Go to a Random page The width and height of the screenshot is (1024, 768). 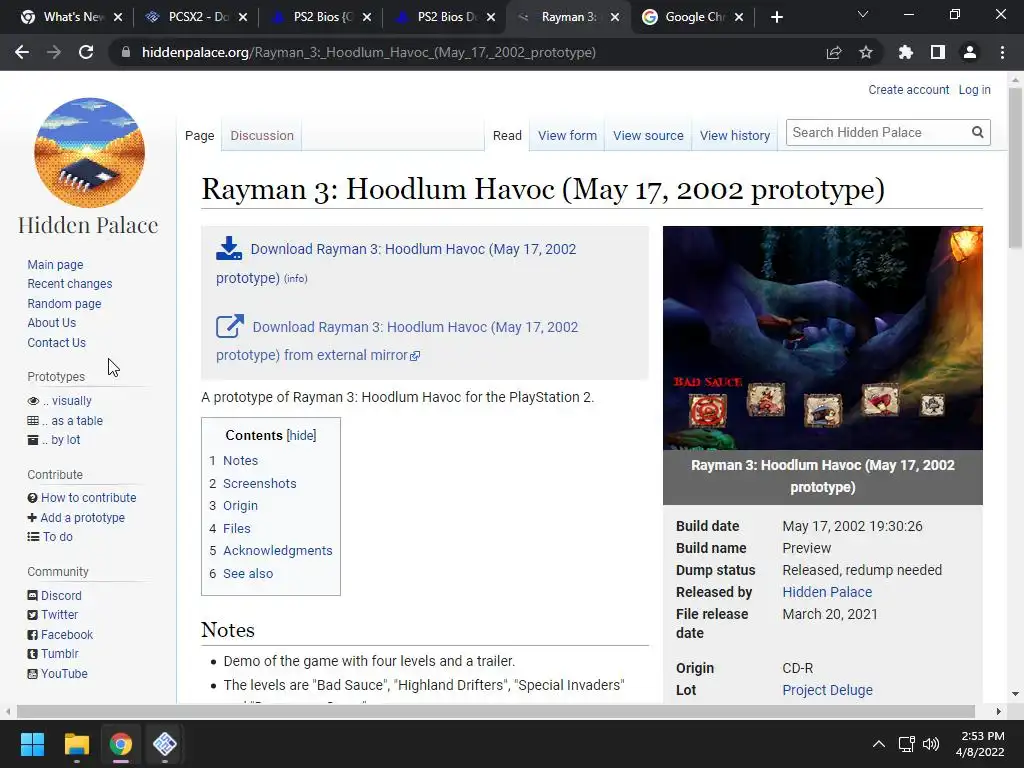(64, 304)
